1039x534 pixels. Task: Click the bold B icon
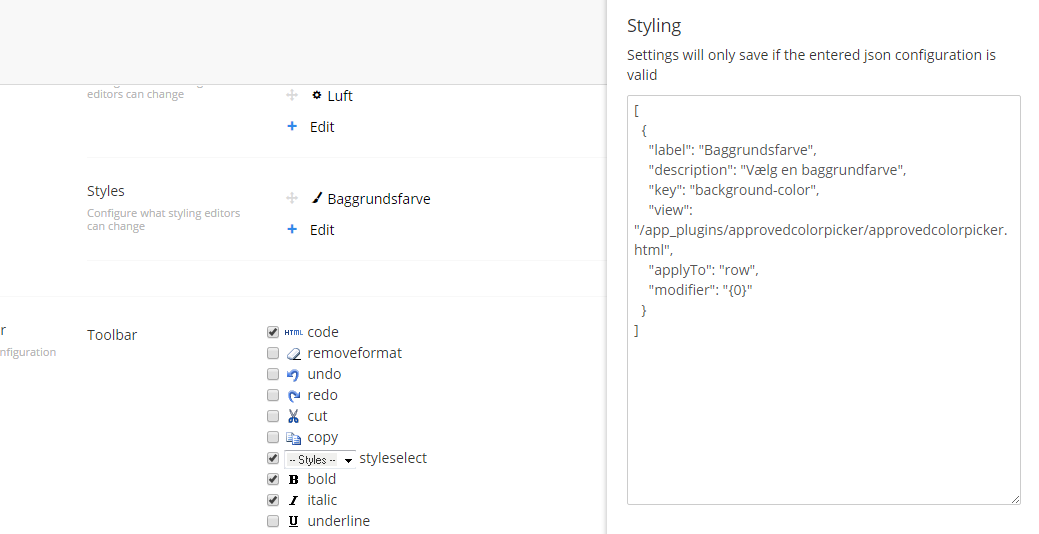(x=294, y=480)
